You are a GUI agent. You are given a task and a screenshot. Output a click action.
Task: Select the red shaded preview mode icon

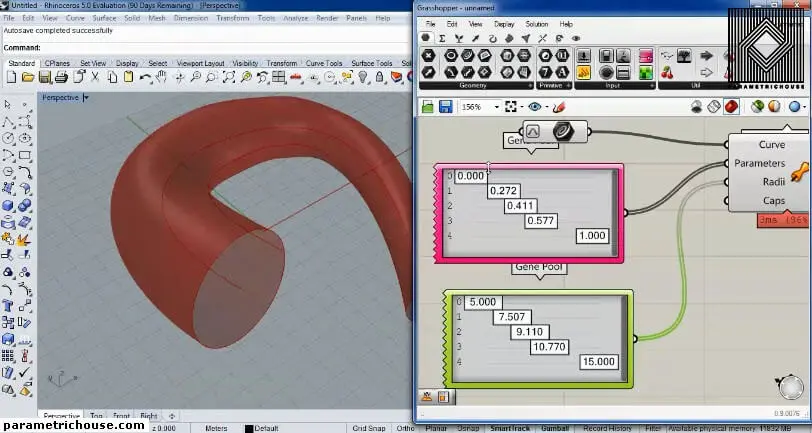tap(732, 107)
